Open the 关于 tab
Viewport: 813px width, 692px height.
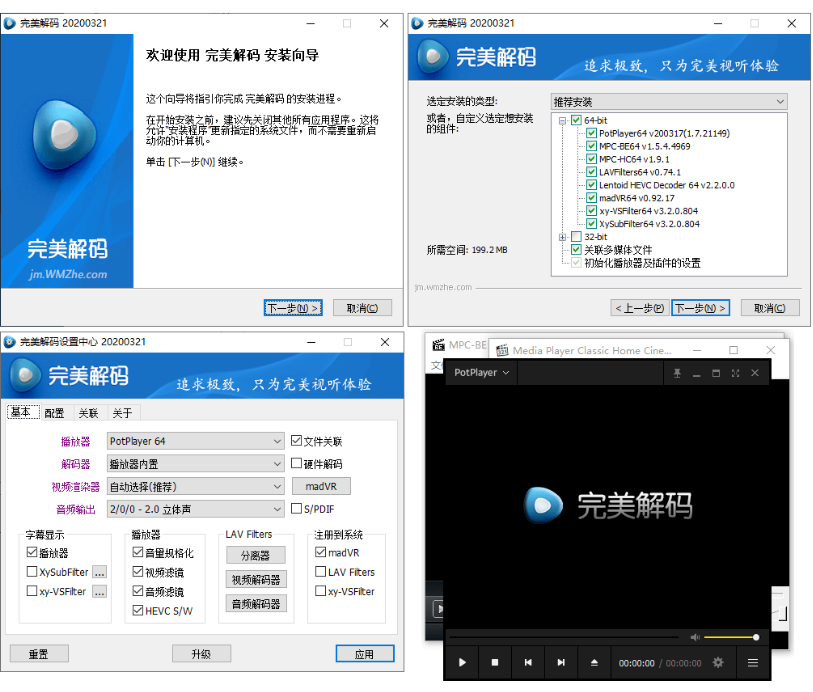[x=120, y=413]
